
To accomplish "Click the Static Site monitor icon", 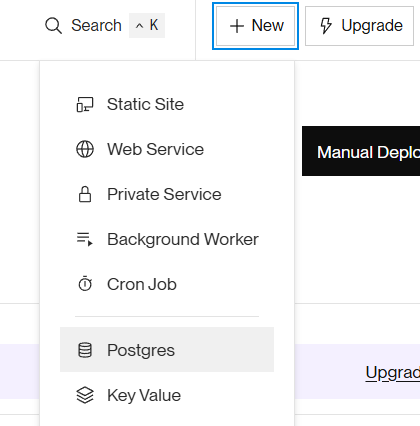I will [85, 104].
